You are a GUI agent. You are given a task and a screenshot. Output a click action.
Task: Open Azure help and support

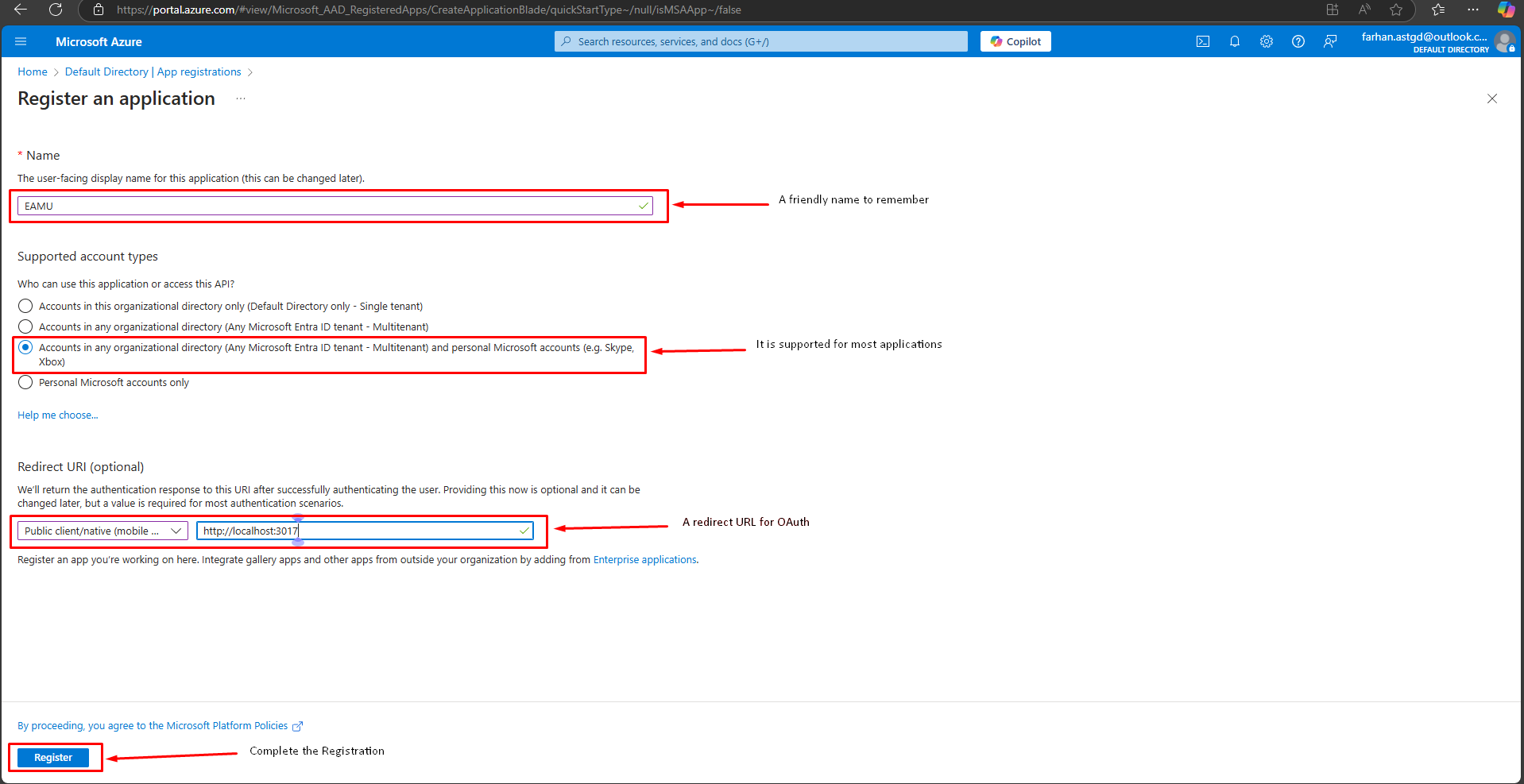click(1298, 41)
